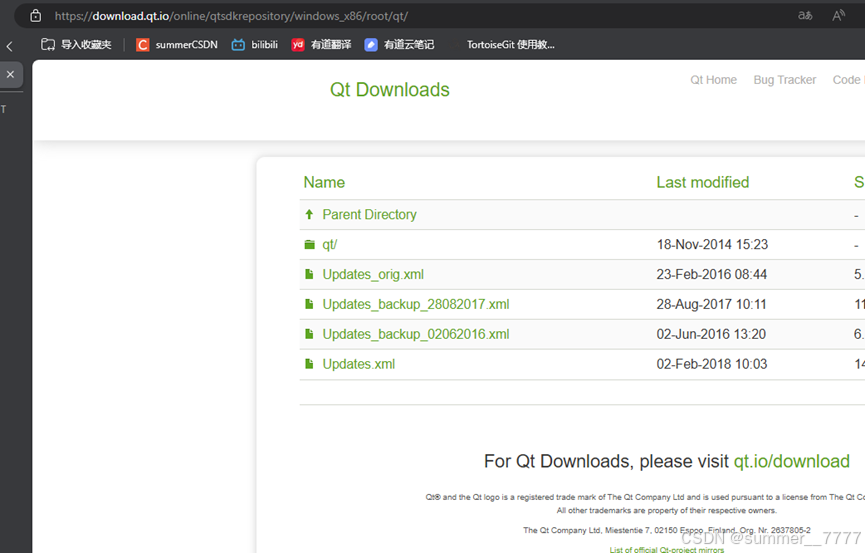
Task: Sort the listing by Last modified header
Action: [x=702, y=182]
